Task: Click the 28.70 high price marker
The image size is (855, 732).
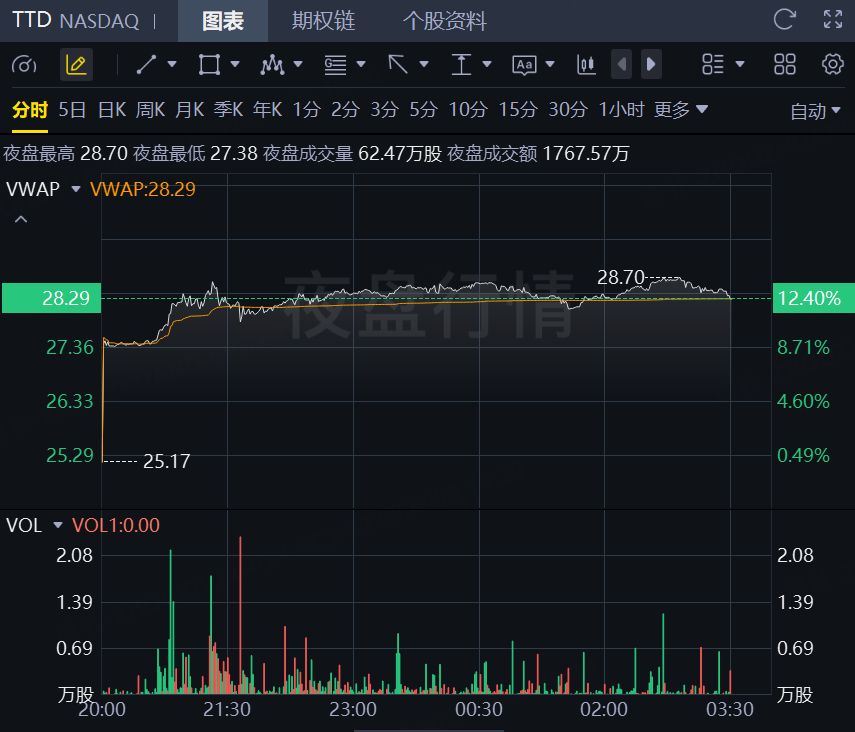Action: click(x=621, y=278)
